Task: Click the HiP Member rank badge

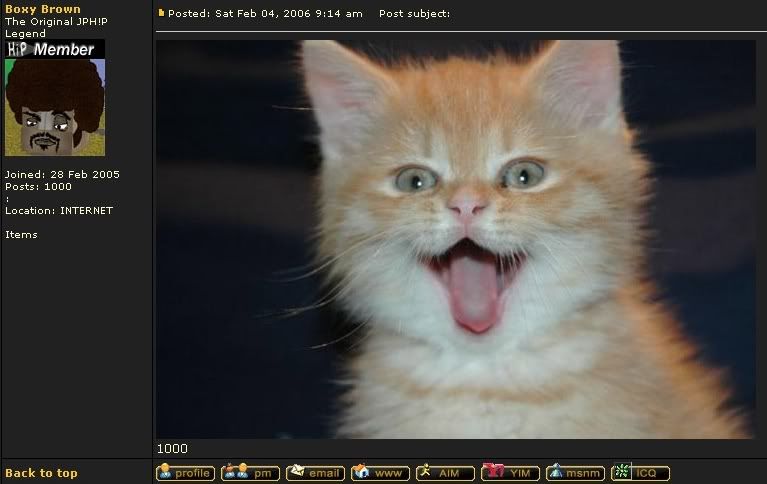Action: 55,49
